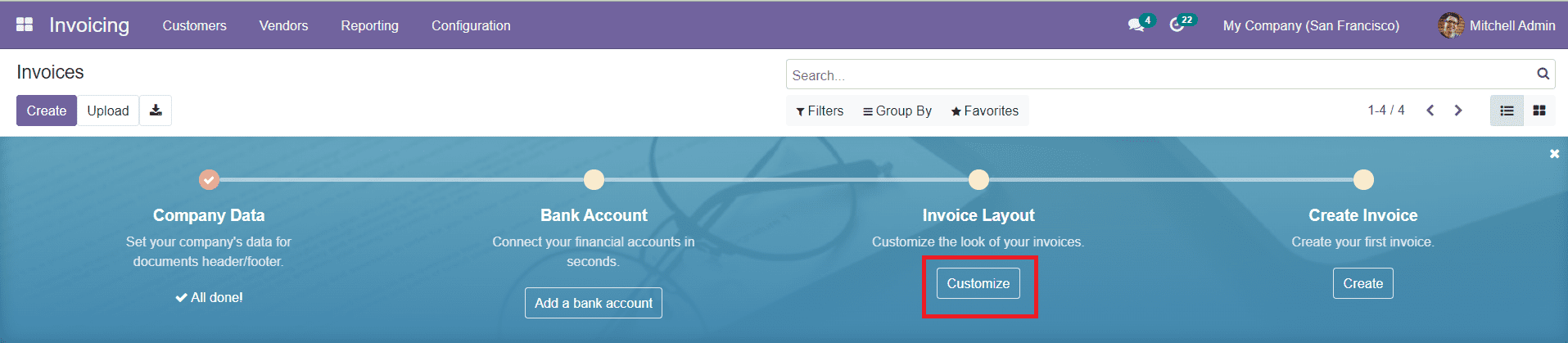Image resolution: width=1568 pixels, height=343 pixels.
Task: Click the purple Create button
Action: 47,111
